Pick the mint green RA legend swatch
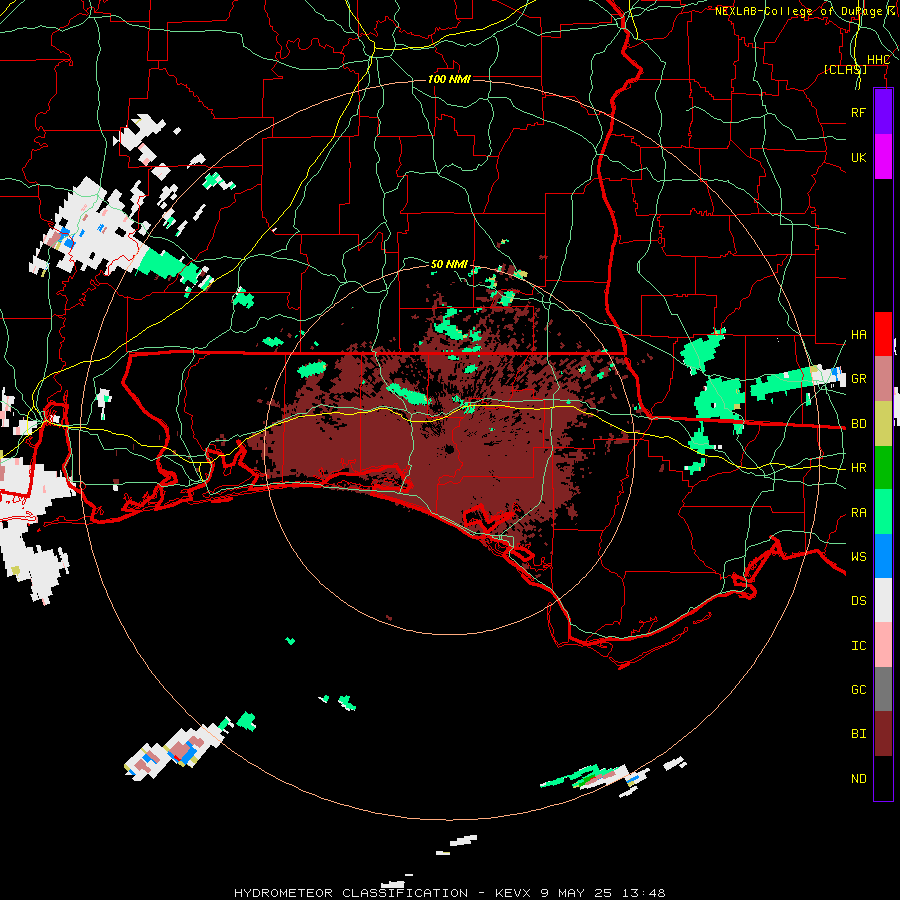 (x=883, y=512)
